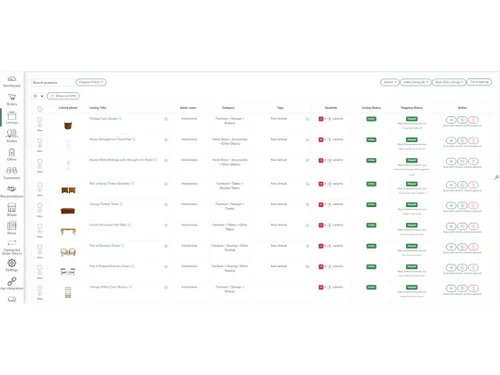Click view eye icon for Pair of Rustic Timber Bedsides

tap(451, 185)
